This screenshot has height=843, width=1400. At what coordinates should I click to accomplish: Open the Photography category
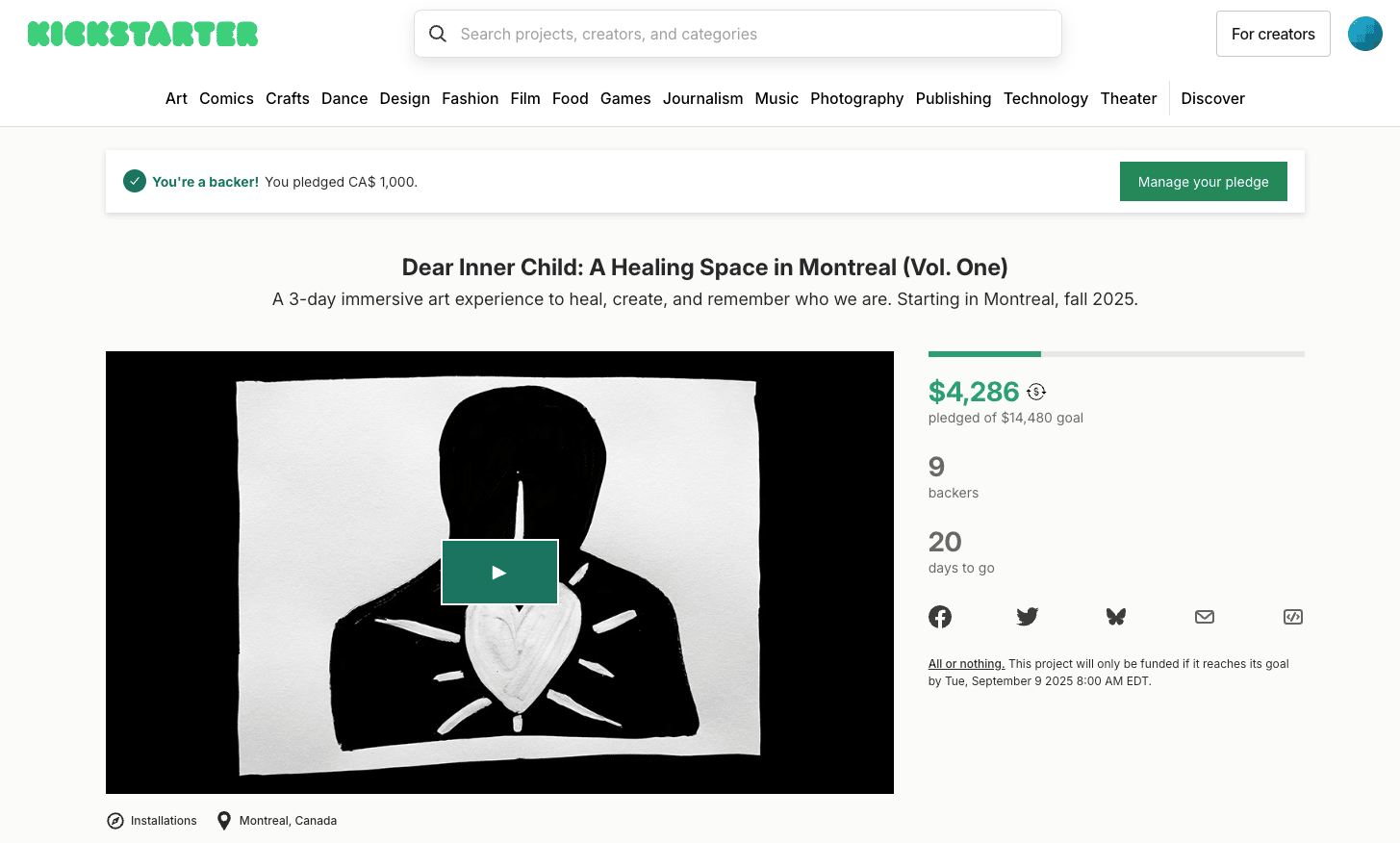[857, 98]
